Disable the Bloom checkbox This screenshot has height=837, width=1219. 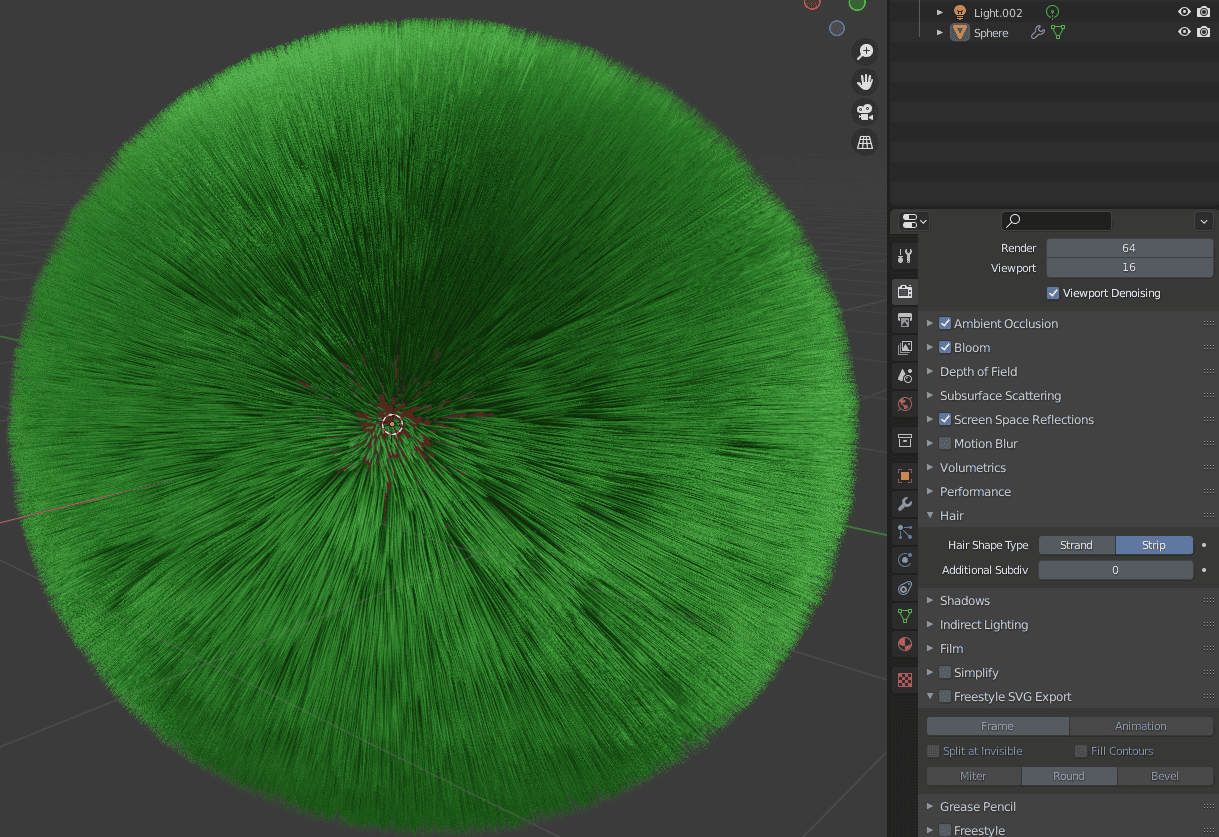click(x=945, y=348)
